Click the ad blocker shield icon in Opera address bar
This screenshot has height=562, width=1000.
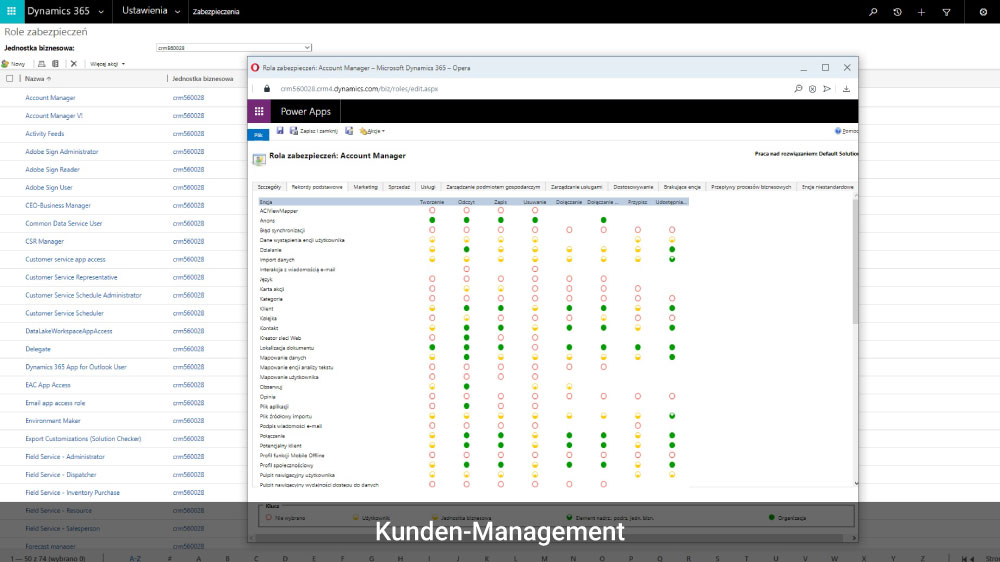coord(812,89)
